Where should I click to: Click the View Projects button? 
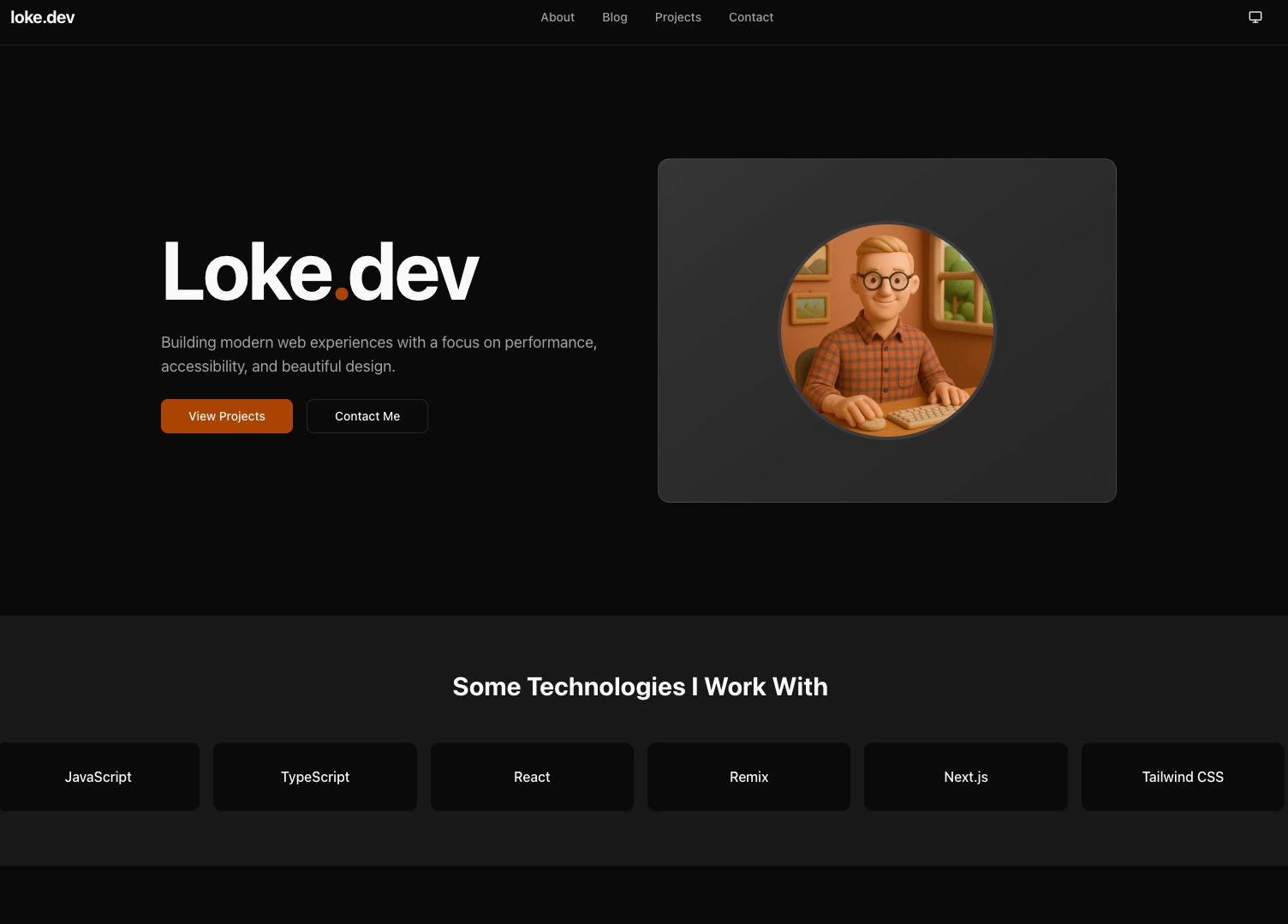pos(226,416)
